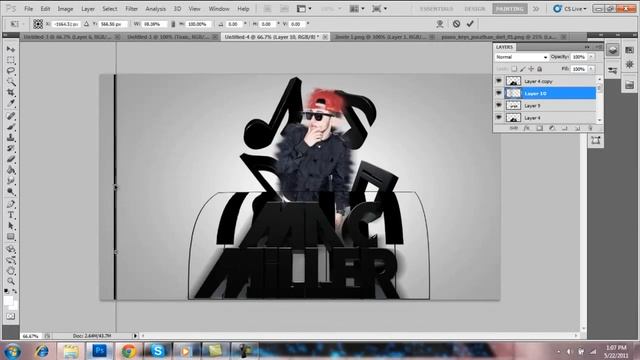This screenshot has width=640, height=360.
Task: Open the Fill slider arrow
Action: pos(591,69)
